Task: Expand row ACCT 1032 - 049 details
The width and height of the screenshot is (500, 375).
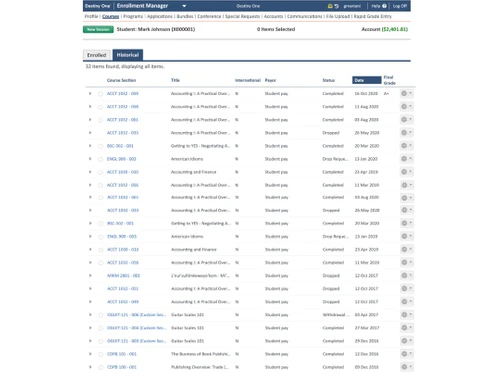Action: click(90, 302)
